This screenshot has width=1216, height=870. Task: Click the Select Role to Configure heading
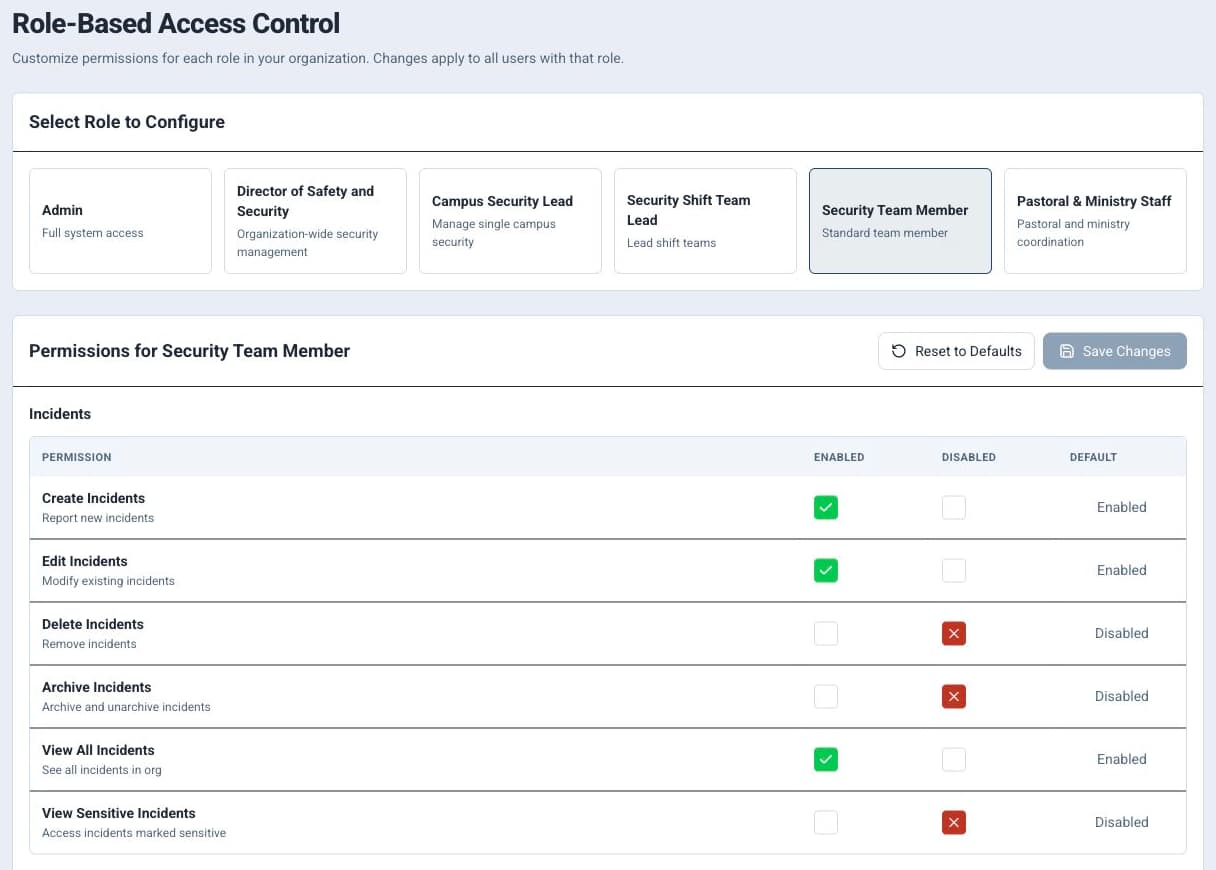(x=127, y=122)
